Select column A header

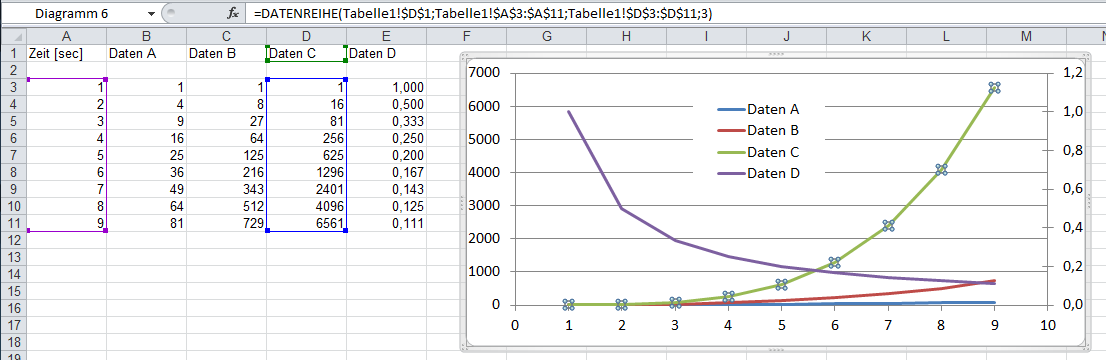click(x=66, y=36)
